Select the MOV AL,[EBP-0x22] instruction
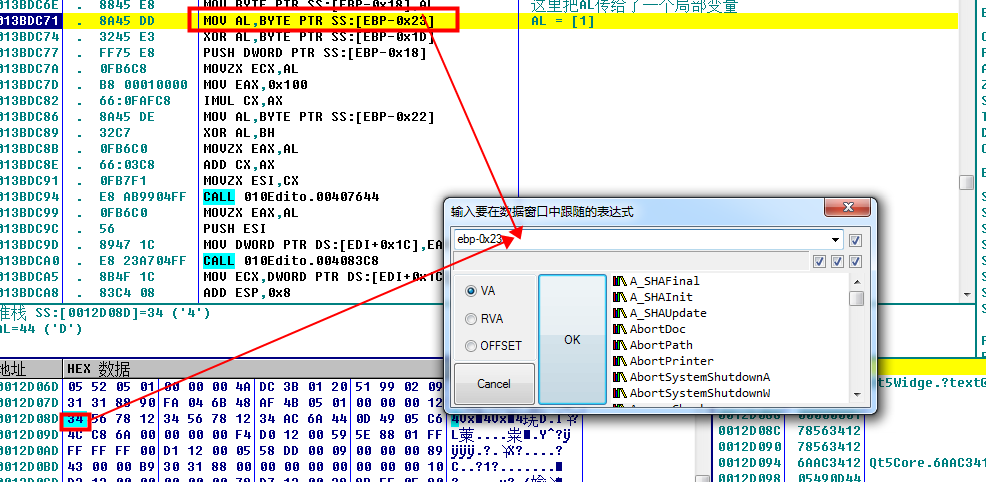Image resolution: width=986 pixels, height=482 pixels. tap(319, 117)
